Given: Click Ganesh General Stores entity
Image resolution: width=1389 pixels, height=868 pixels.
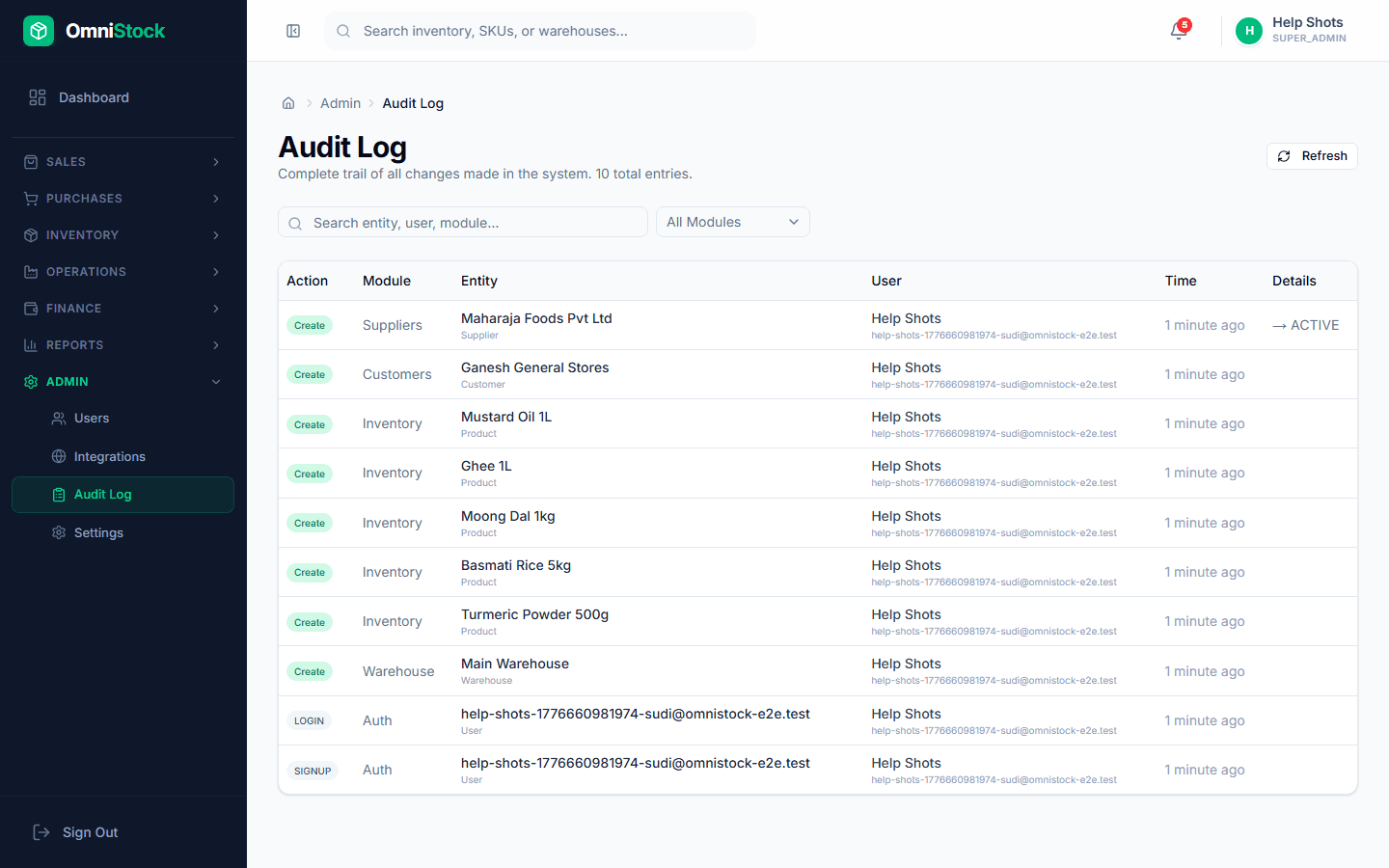Looking at the screenshot, I should click(x=535, y=367).
